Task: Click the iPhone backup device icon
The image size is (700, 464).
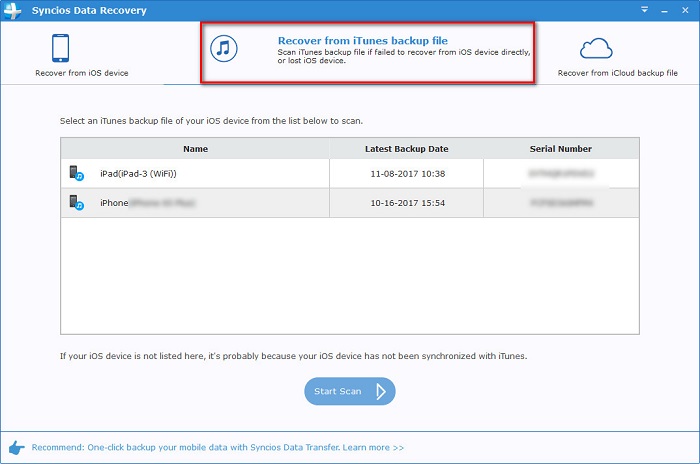Action: click(76, 202)
